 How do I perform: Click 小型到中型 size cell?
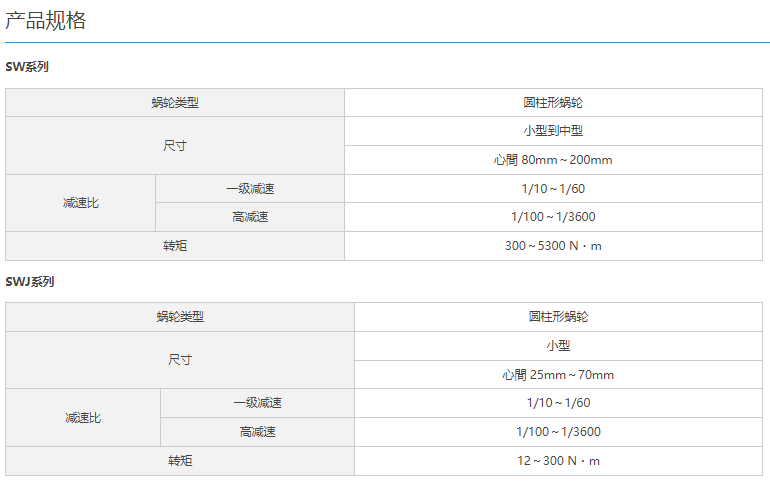(x=553, y=131)
